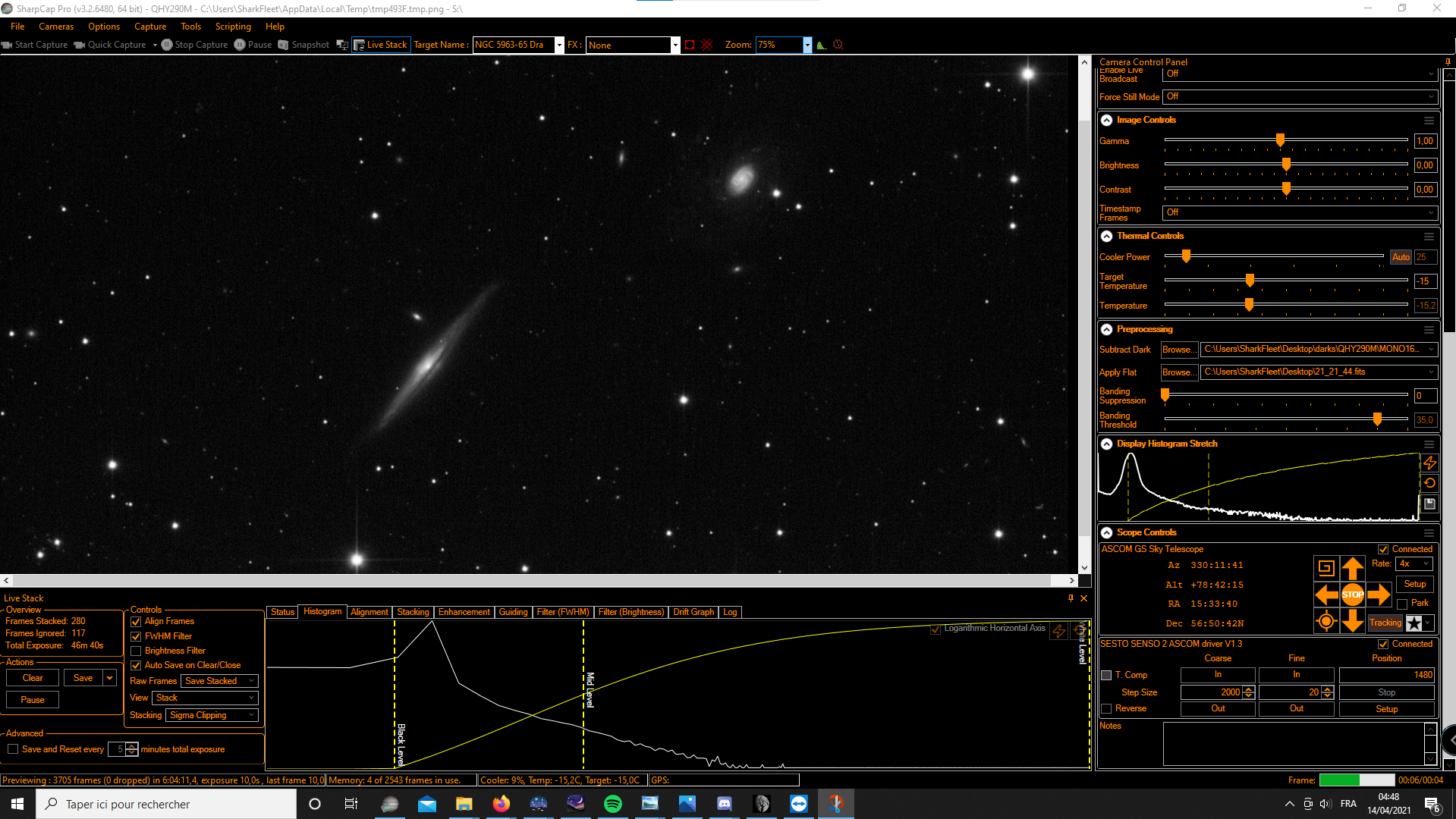Click the Clear button in Live Stack

[x=33, y=678]
